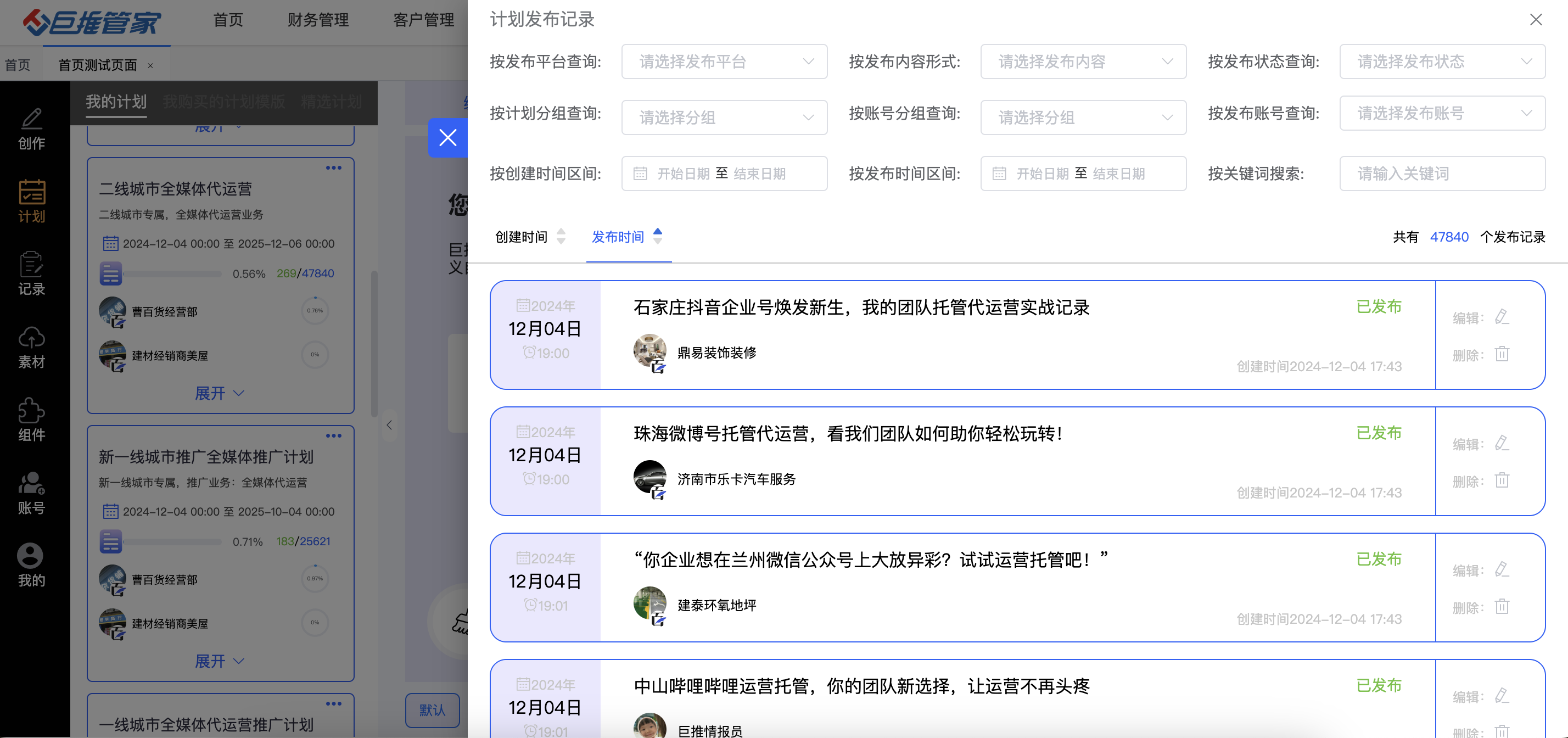Viewport: 1568px width, 738px height.
Task: Click the 默认 button
Action: (432, 710)
